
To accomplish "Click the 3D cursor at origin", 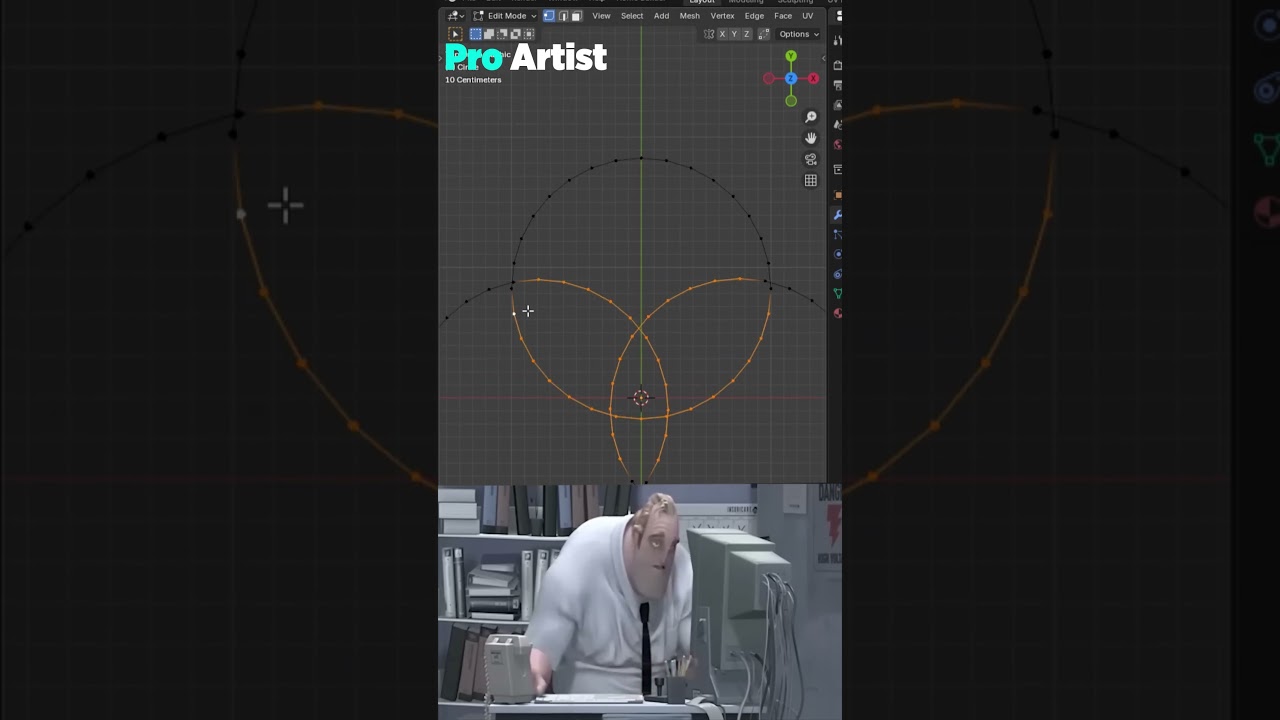I will click(641, 398).
